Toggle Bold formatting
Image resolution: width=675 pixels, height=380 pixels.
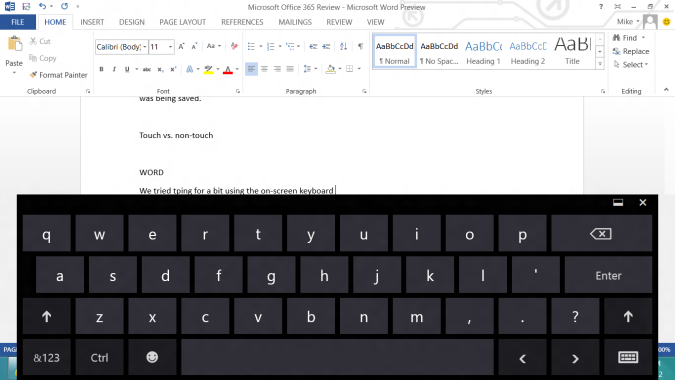(x=102, y=69)
